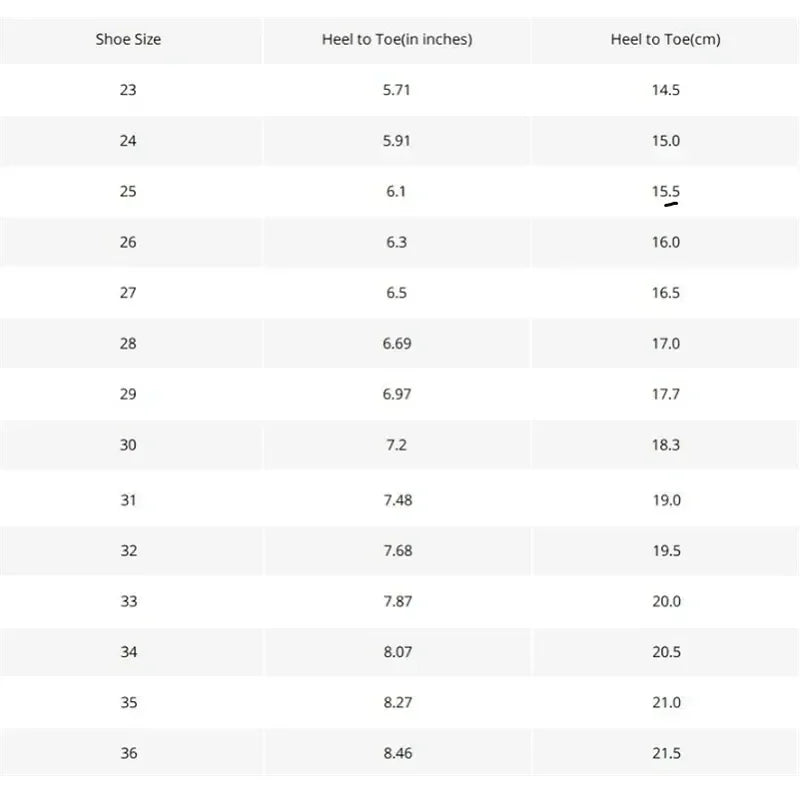
Task: Click the 20.0 cm value
Action: pyautogui.click(x=666, y=601)
